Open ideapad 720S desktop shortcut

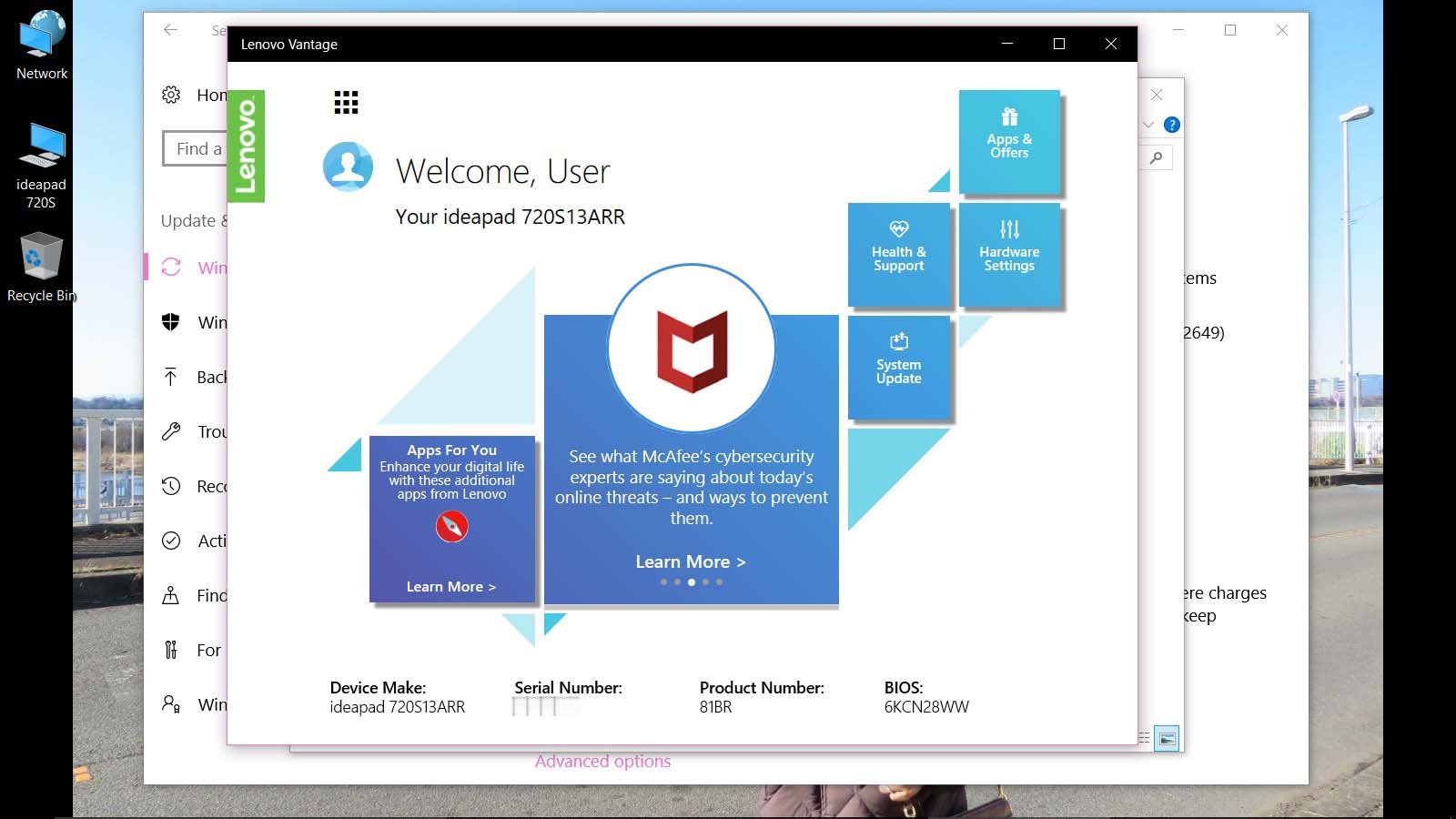pyautogui.click(x=41, y=166)
